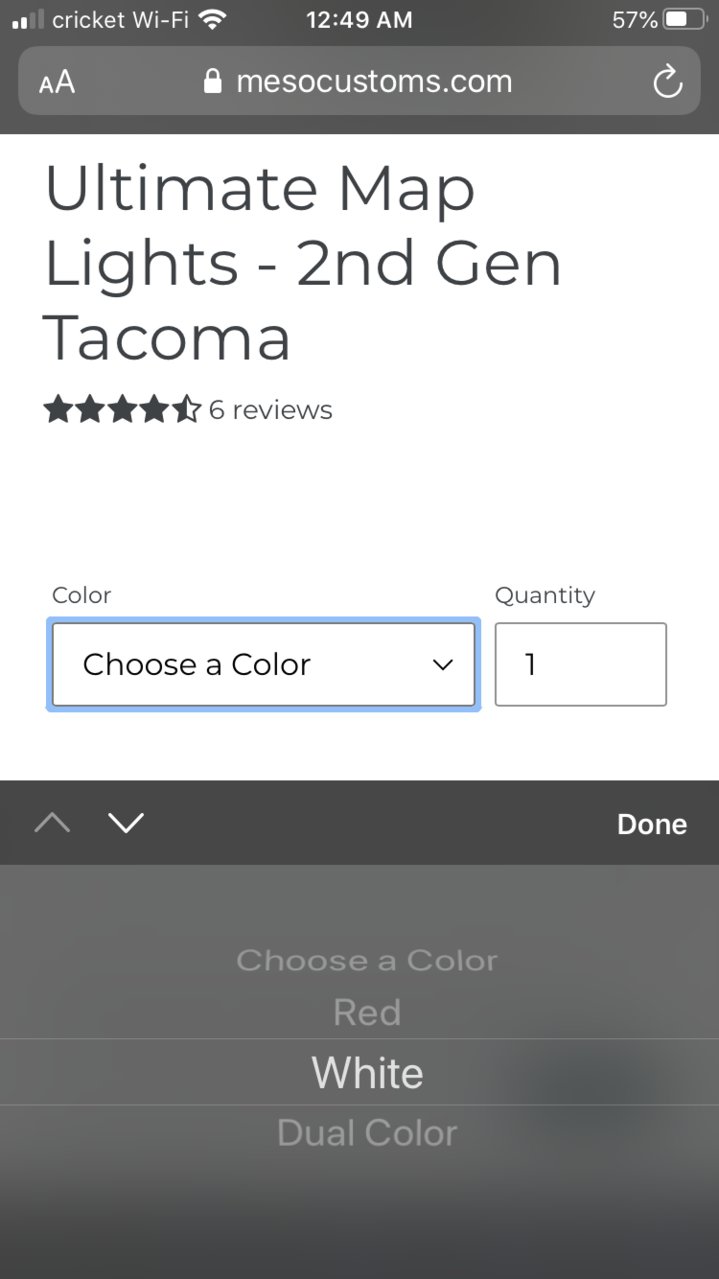Screen dimensions: 719x1279
Task: Select Red in the picker
Action: click(x=367, y=1013)
